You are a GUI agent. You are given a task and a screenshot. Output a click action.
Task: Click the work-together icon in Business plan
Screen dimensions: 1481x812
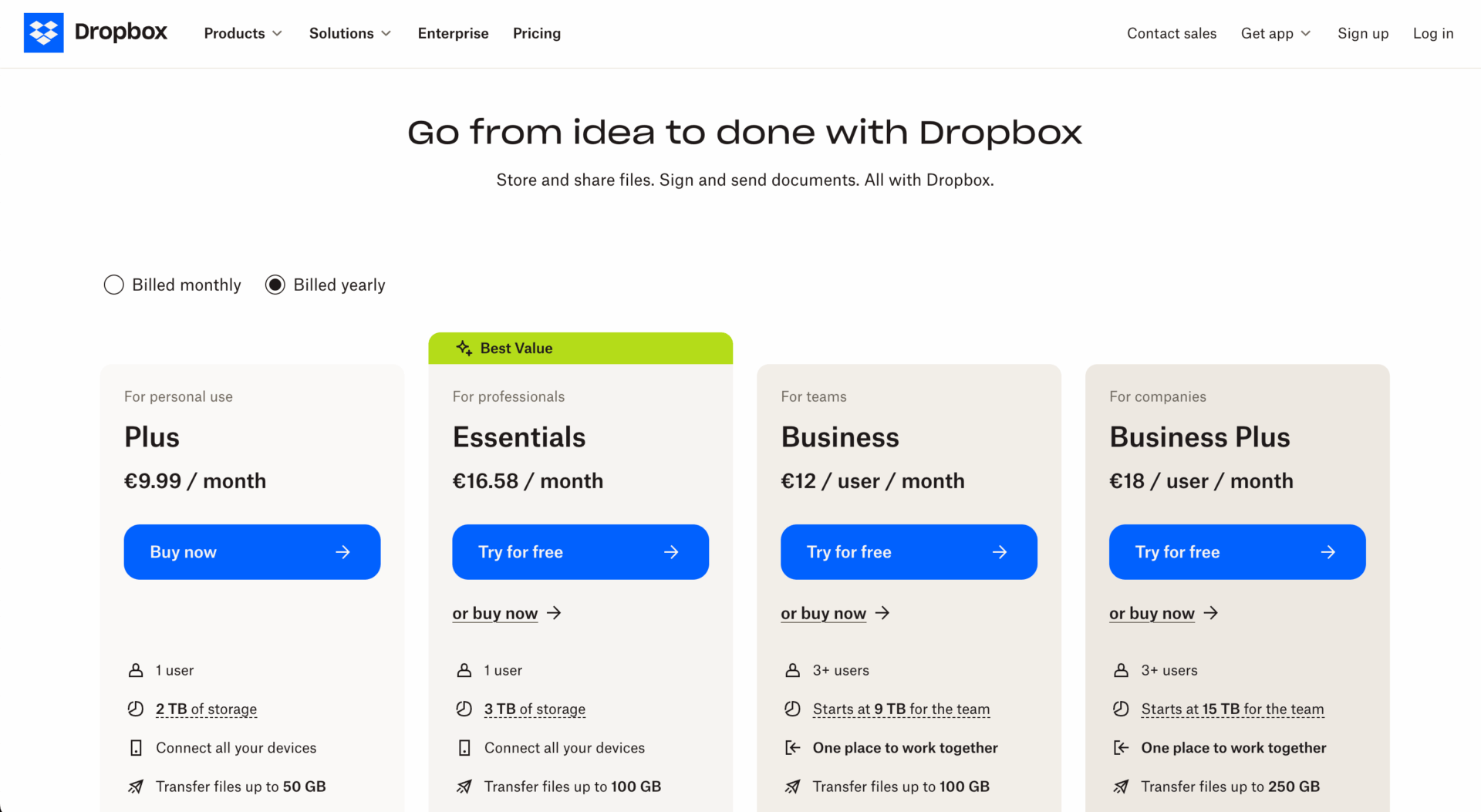(x=793, y=748)
